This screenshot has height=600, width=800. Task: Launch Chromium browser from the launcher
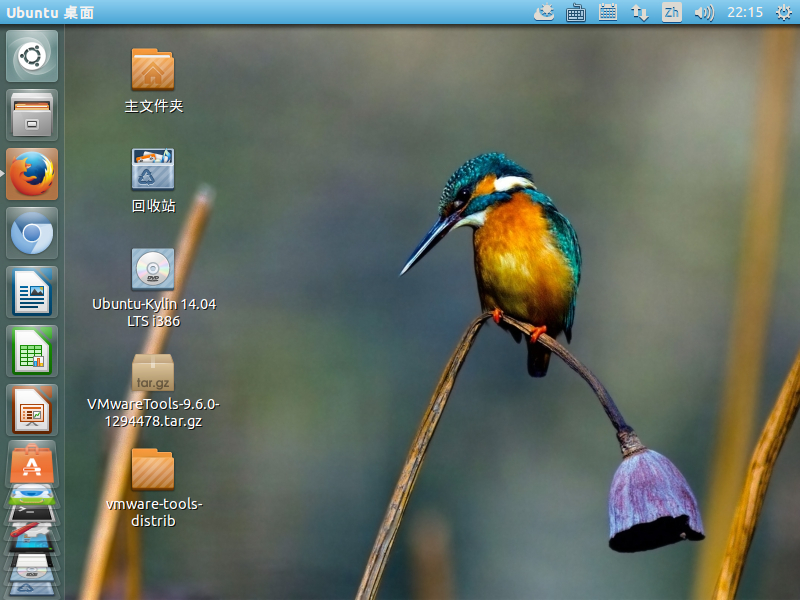tap(32, 233)
